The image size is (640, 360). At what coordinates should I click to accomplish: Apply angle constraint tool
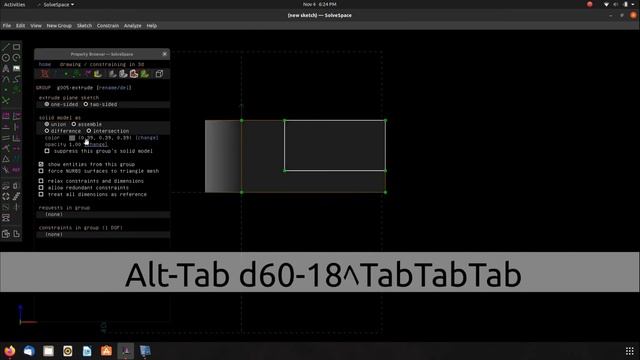pos(16,116)
